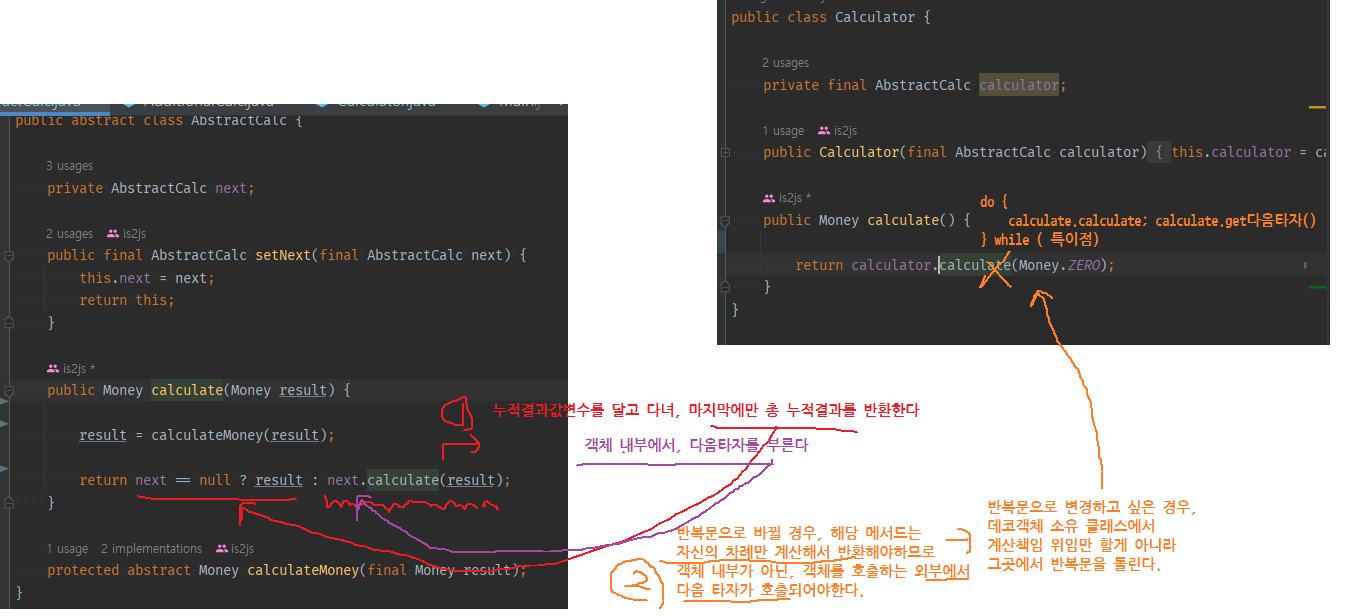Click highlighted calculate name in 'public Money calculate(Money result)'
Image resolution: width=1345 pixels, height=616 pixels.
(187, 390)
